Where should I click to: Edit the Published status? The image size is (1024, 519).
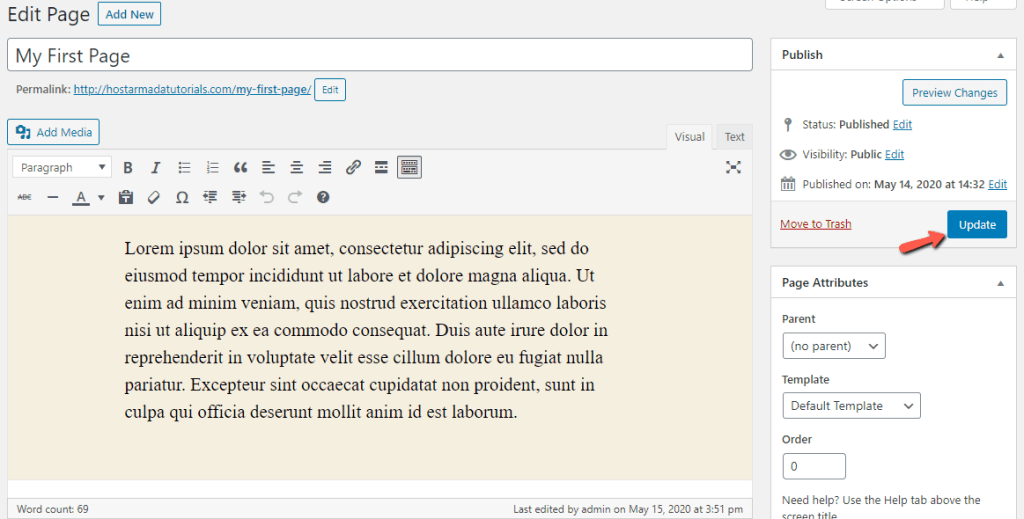pyautogui.click(x=902, y=124)
